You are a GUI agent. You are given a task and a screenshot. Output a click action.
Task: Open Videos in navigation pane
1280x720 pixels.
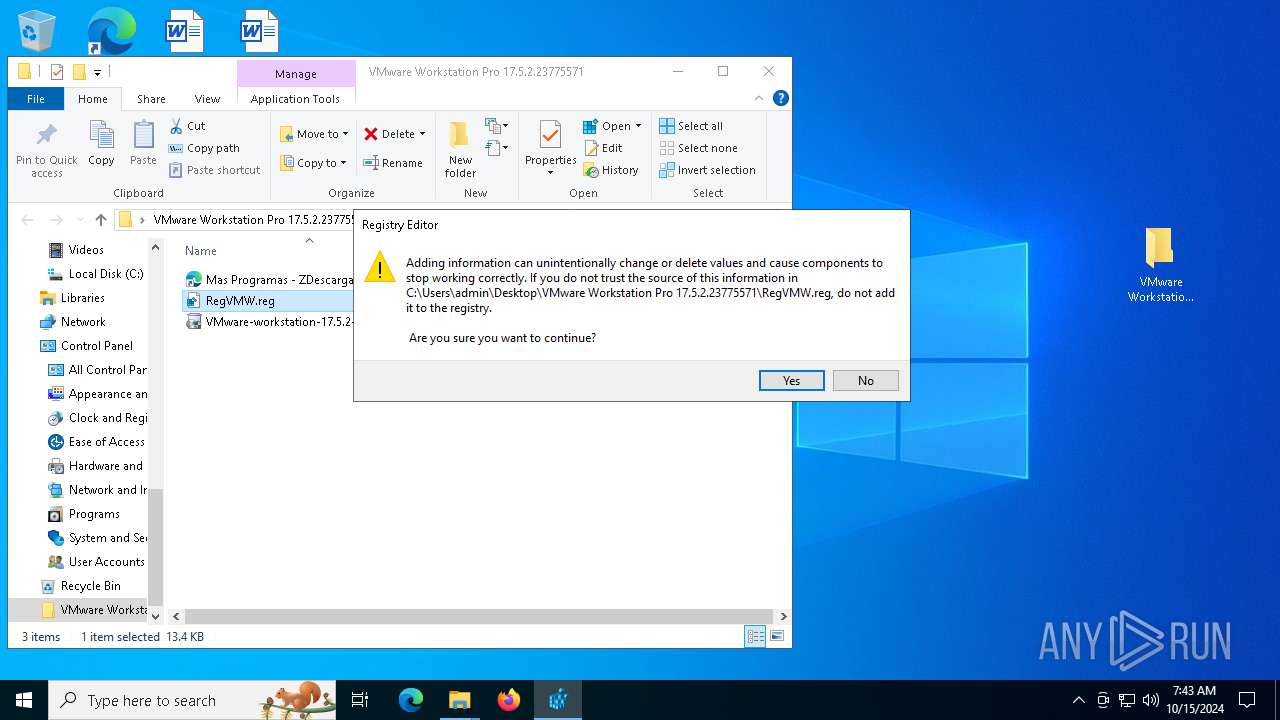pyautogui.click(x=86, y=250)
